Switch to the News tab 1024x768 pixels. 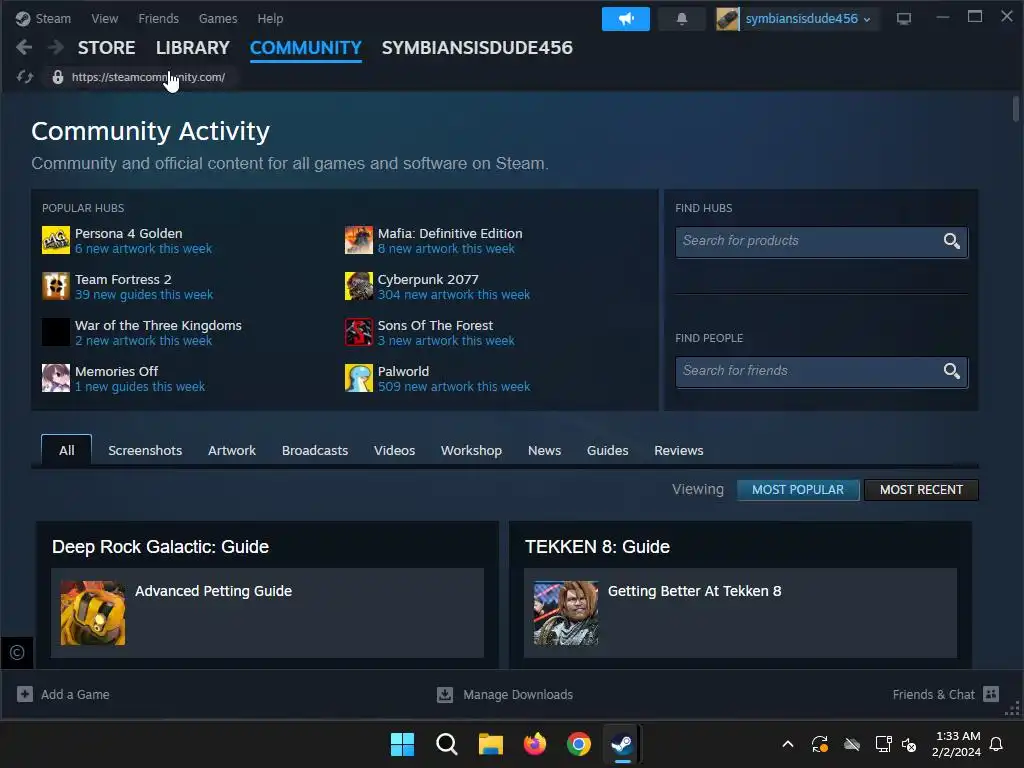point(545,450)
